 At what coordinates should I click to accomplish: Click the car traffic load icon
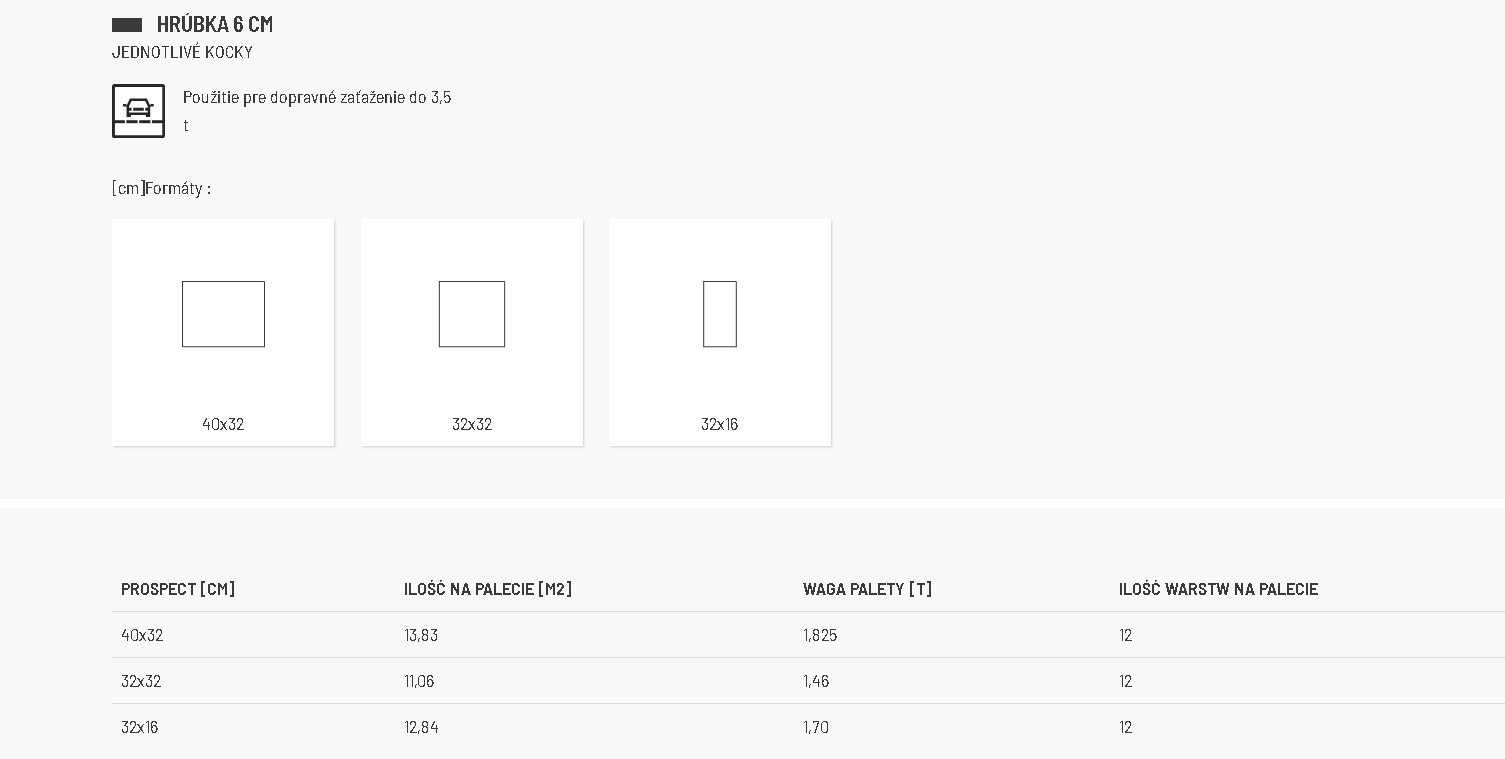(x=138, y=111)
